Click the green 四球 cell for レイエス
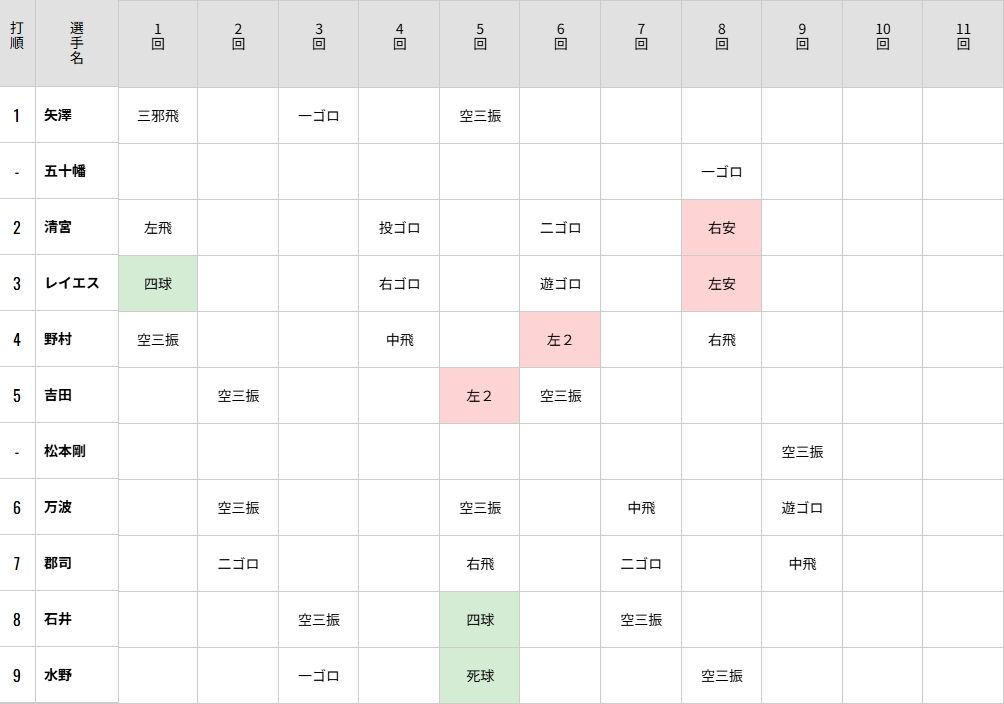Image resolution: width=1004 pixels, height=704 pixels. click(x=158, y=283)
